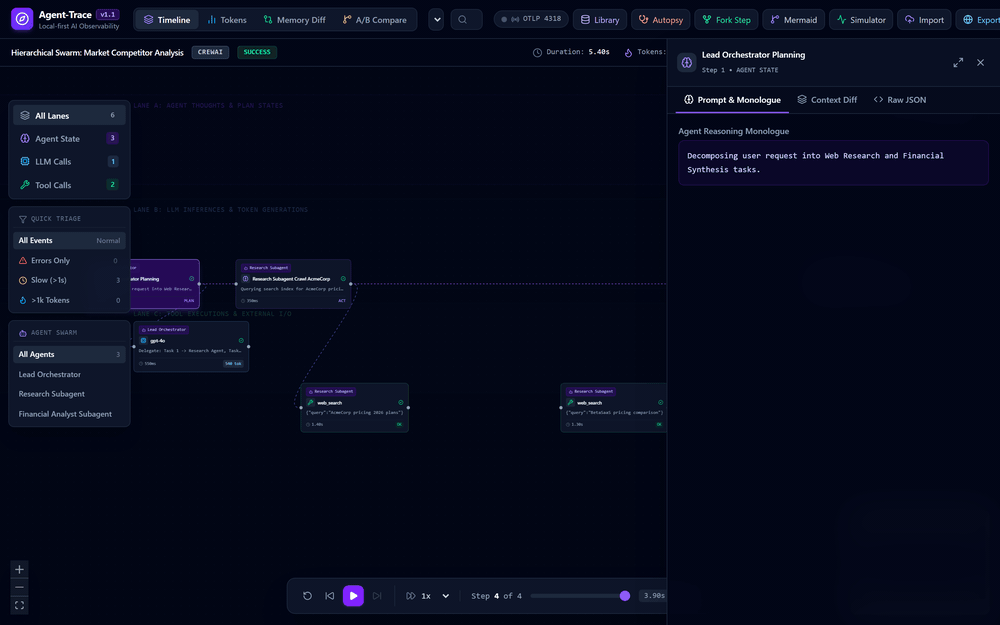Viewport: 1000px width, 625px height.
Task: Open the A/B Compare view
Action: coord(374,20)
